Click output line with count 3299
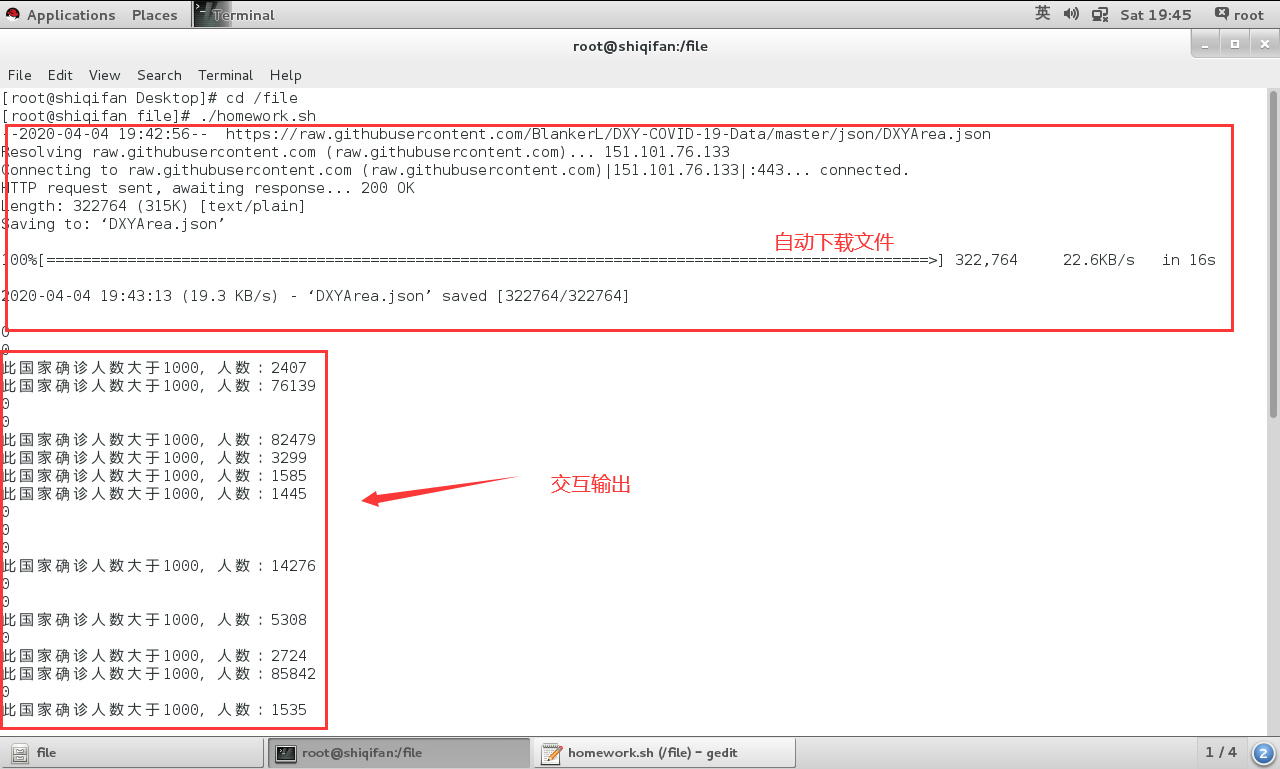 (155, 458)
